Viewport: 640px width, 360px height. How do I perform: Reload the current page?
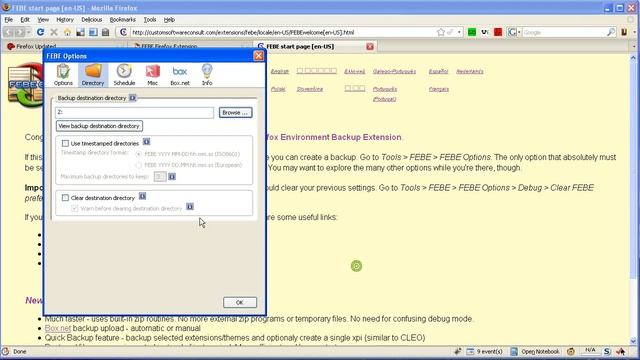(40, 32)
